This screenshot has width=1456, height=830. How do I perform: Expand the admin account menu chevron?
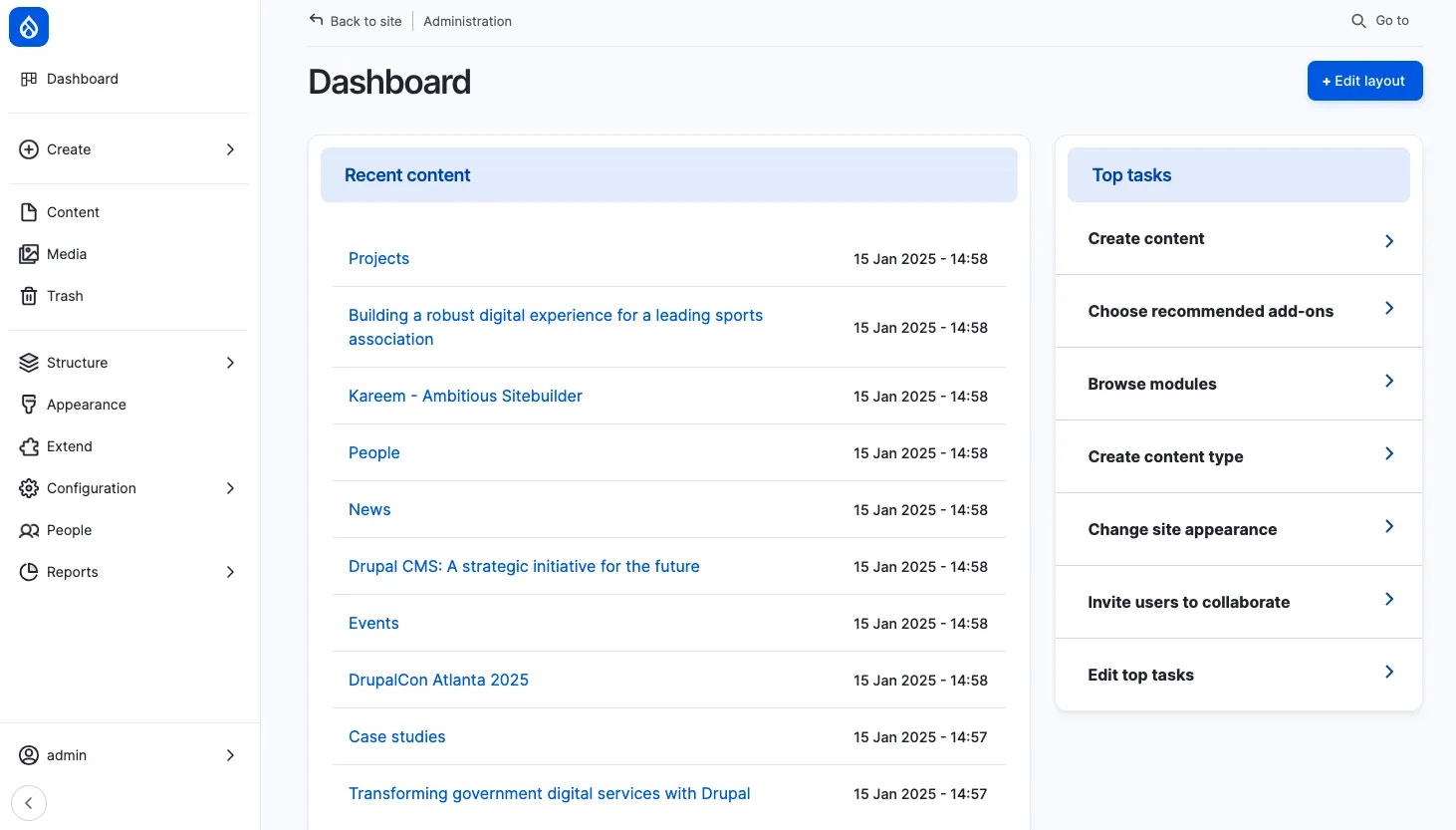pyautogui.click(x=230, y=755)
